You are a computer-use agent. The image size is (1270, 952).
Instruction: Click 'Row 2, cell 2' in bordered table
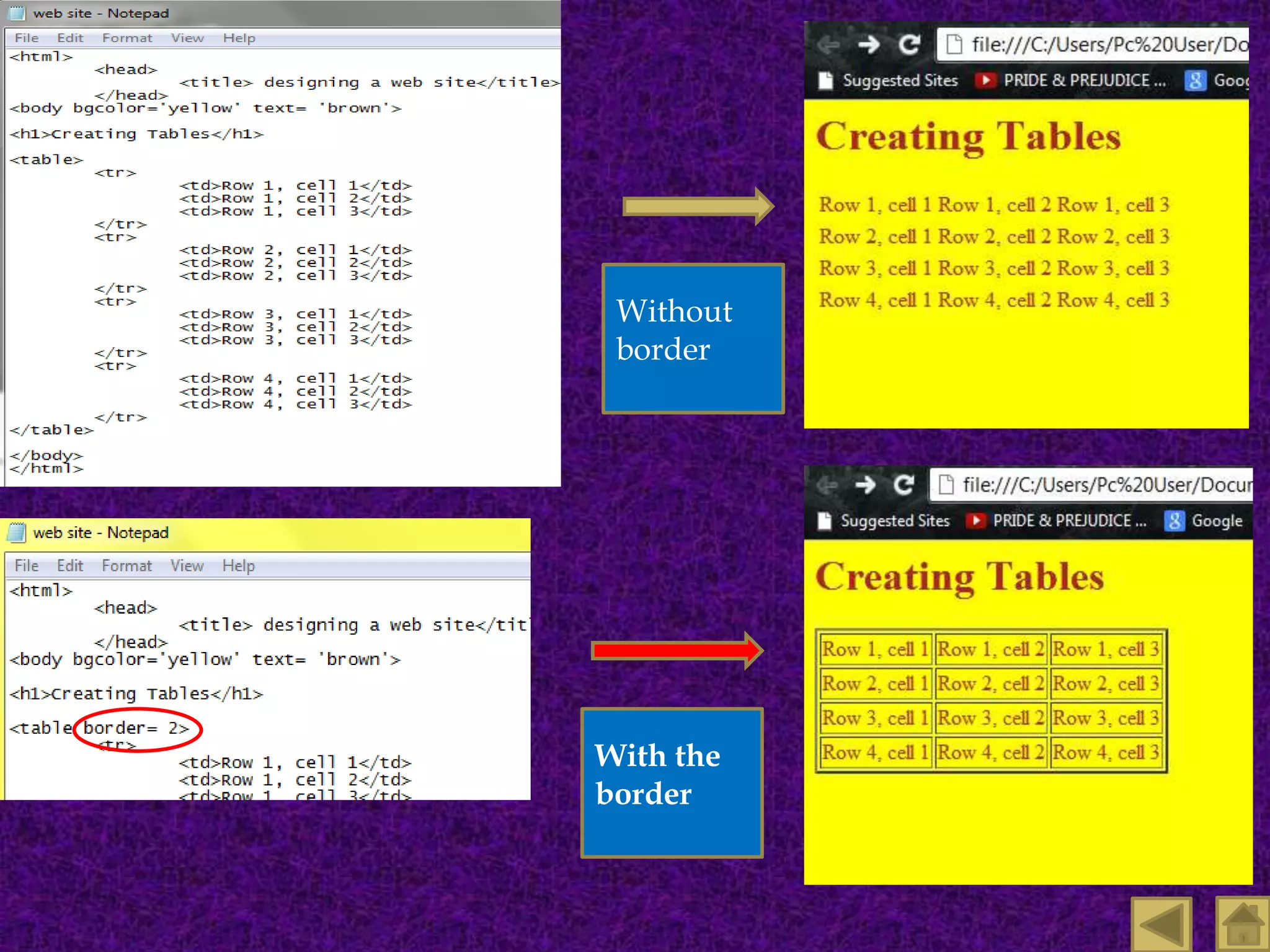pyautogui.click(x=990, y=684)
